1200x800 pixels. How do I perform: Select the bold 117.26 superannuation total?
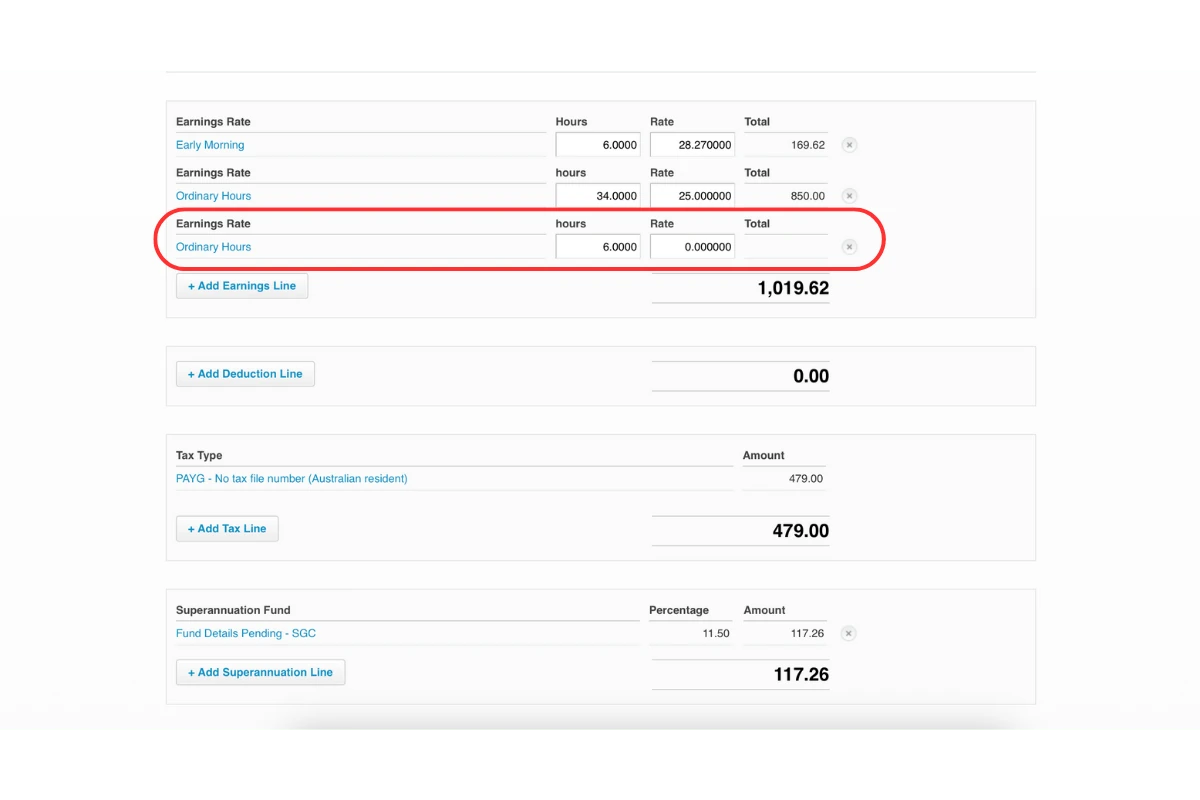pyautogui.click(x=801, y=675)
